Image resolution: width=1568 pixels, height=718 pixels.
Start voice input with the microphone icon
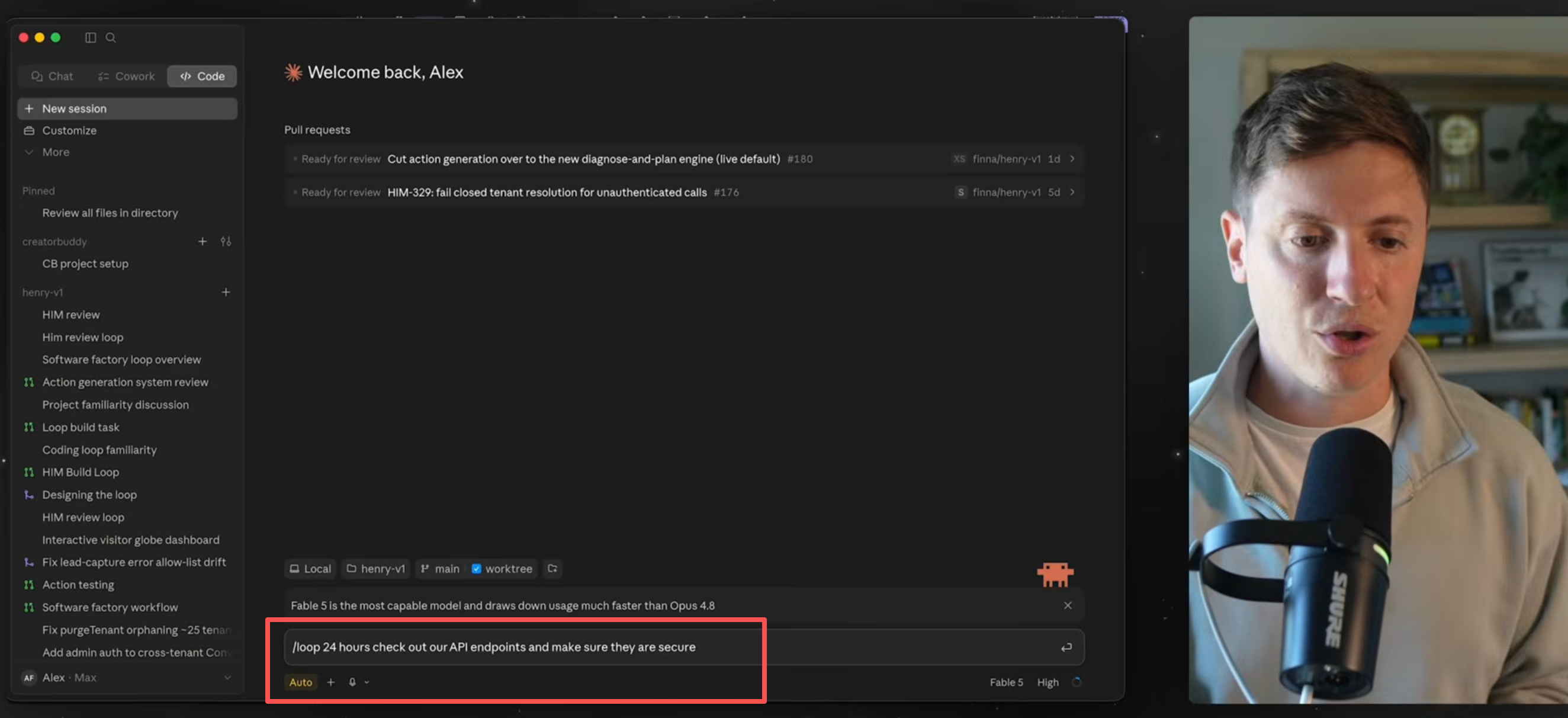352,682
